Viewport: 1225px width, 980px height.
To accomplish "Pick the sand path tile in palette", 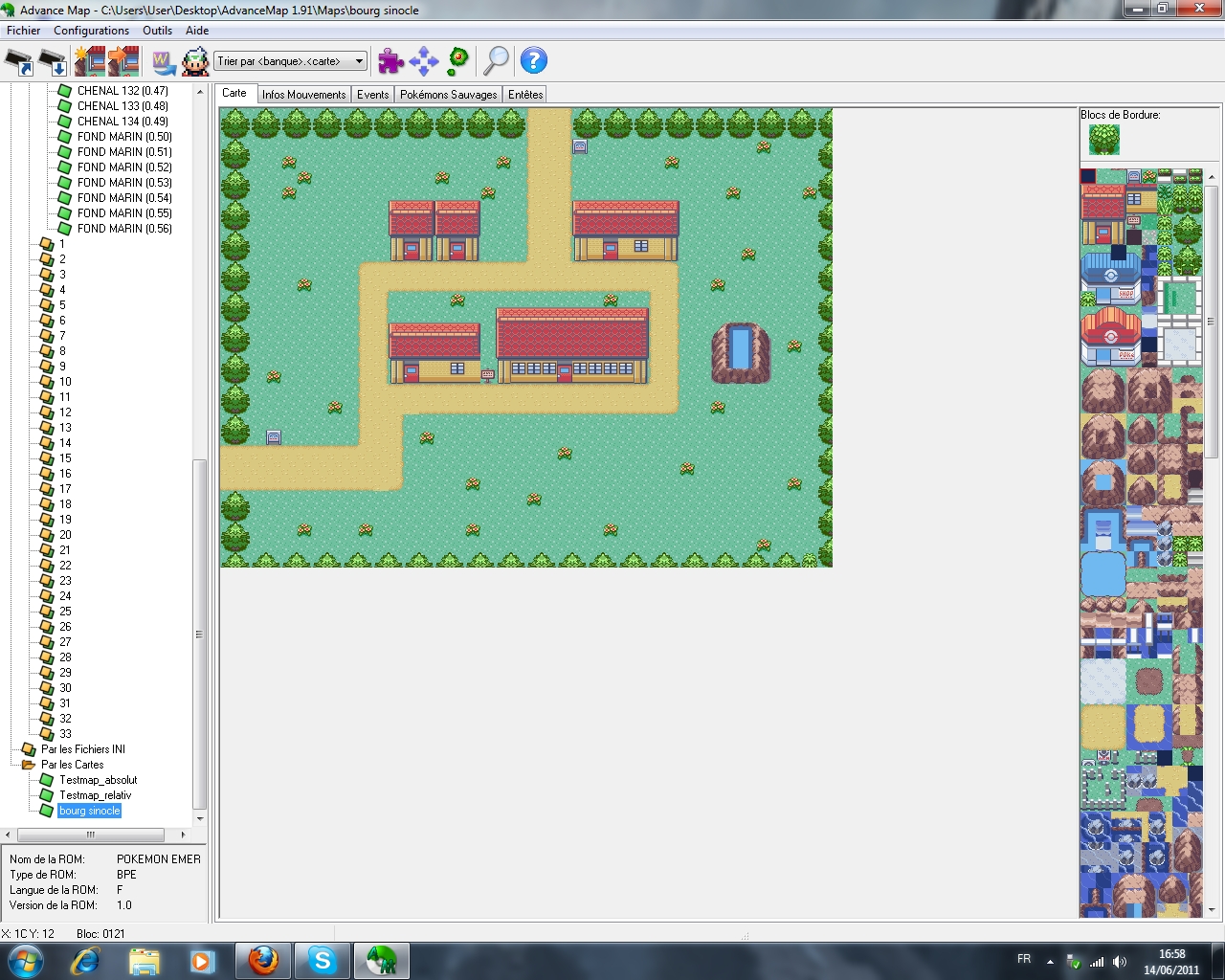I will click(1103, 726).
